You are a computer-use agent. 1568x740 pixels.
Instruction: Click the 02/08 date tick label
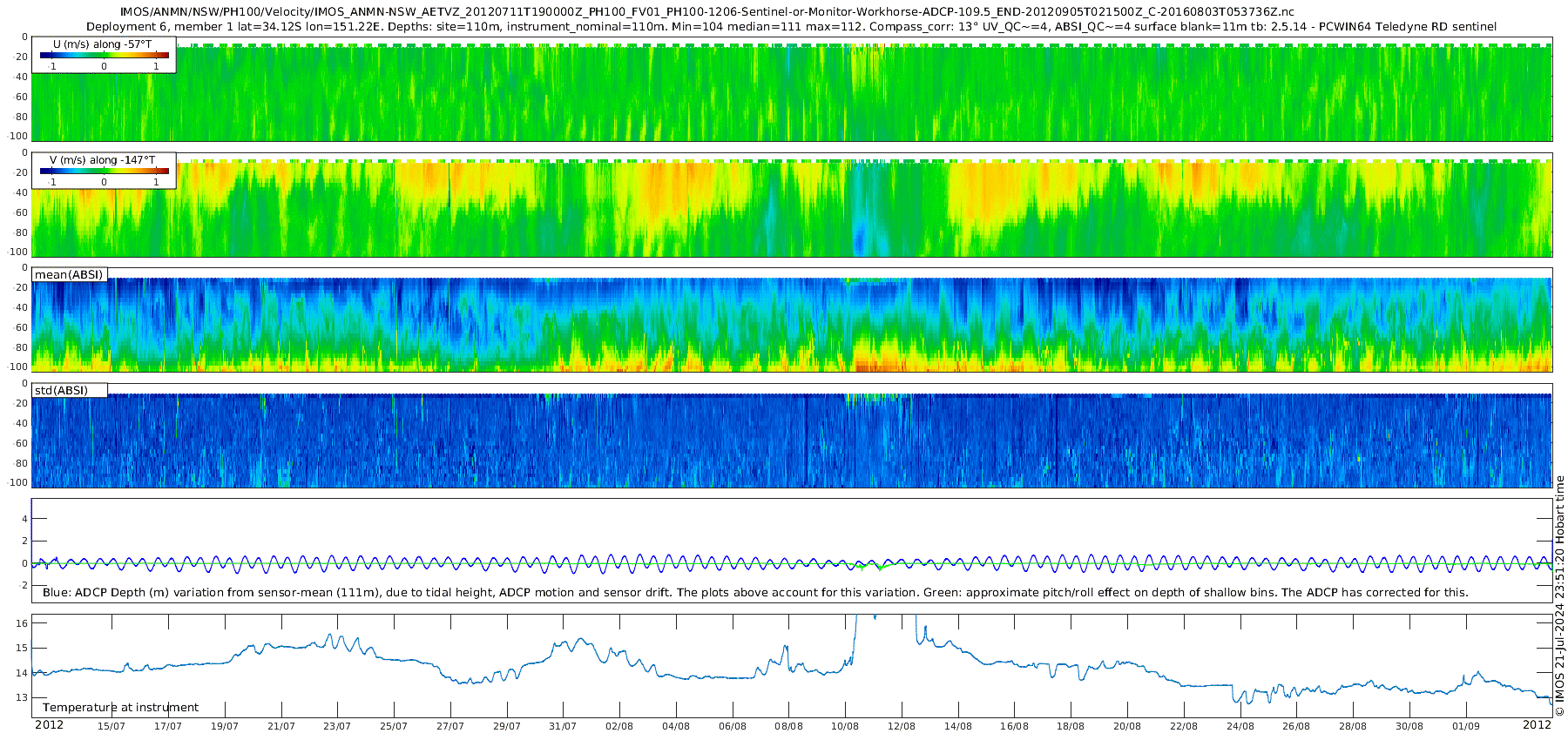click(619, 726)
